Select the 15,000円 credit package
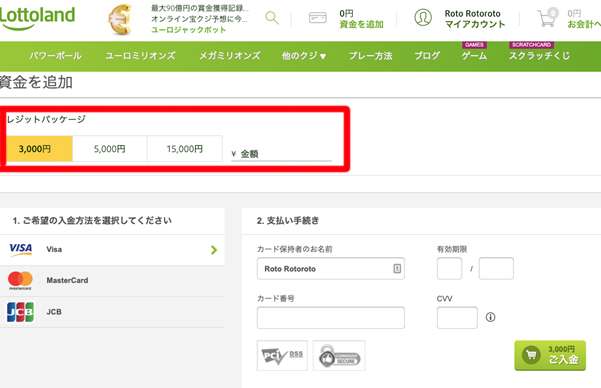The image size is (601, 388). (185, 148)
